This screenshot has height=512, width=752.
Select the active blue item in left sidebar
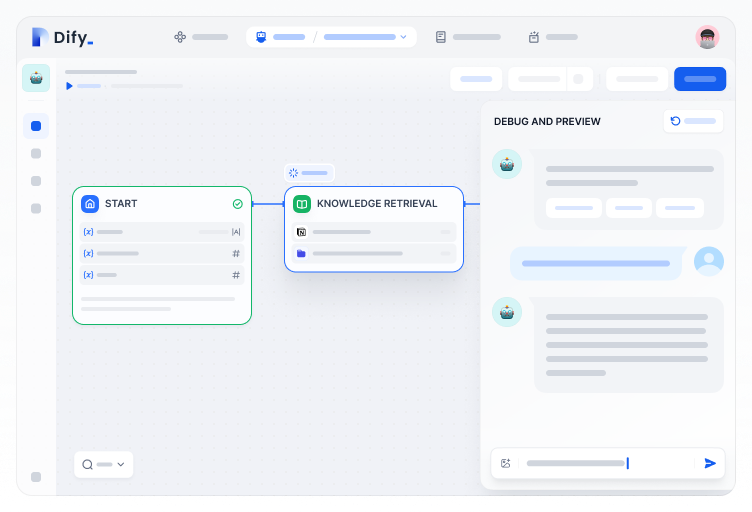tap(36, 126)
